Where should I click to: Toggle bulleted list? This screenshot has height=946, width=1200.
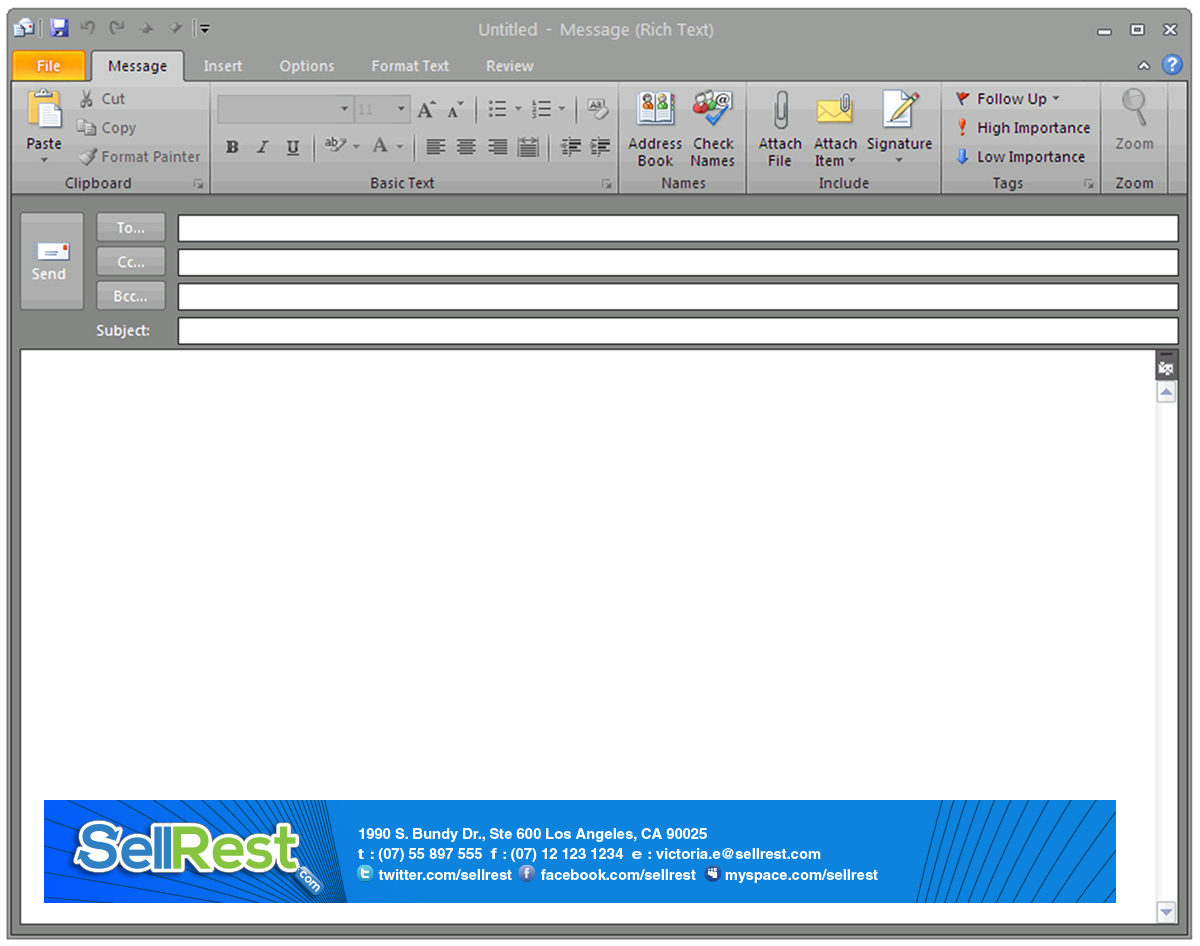tap(497, 109)
